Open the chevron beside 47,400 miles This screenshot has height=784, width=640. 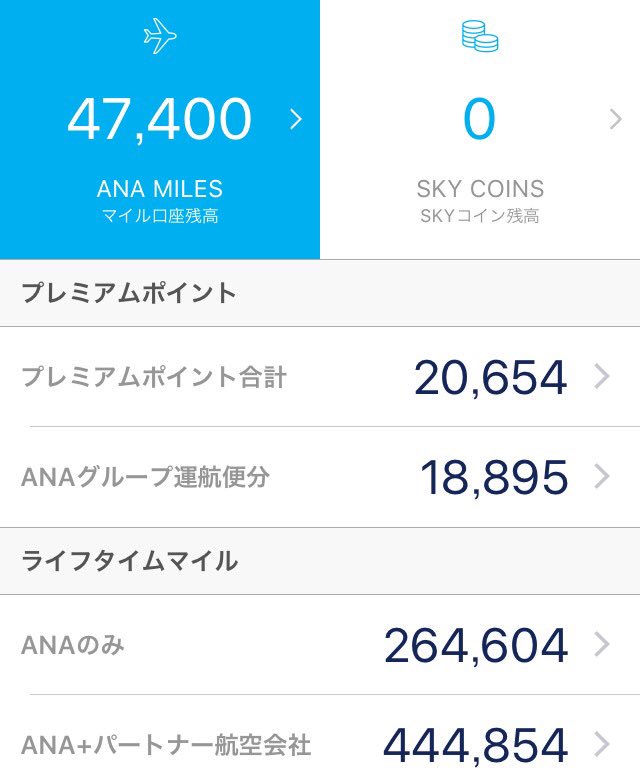(x=296, y=119)
